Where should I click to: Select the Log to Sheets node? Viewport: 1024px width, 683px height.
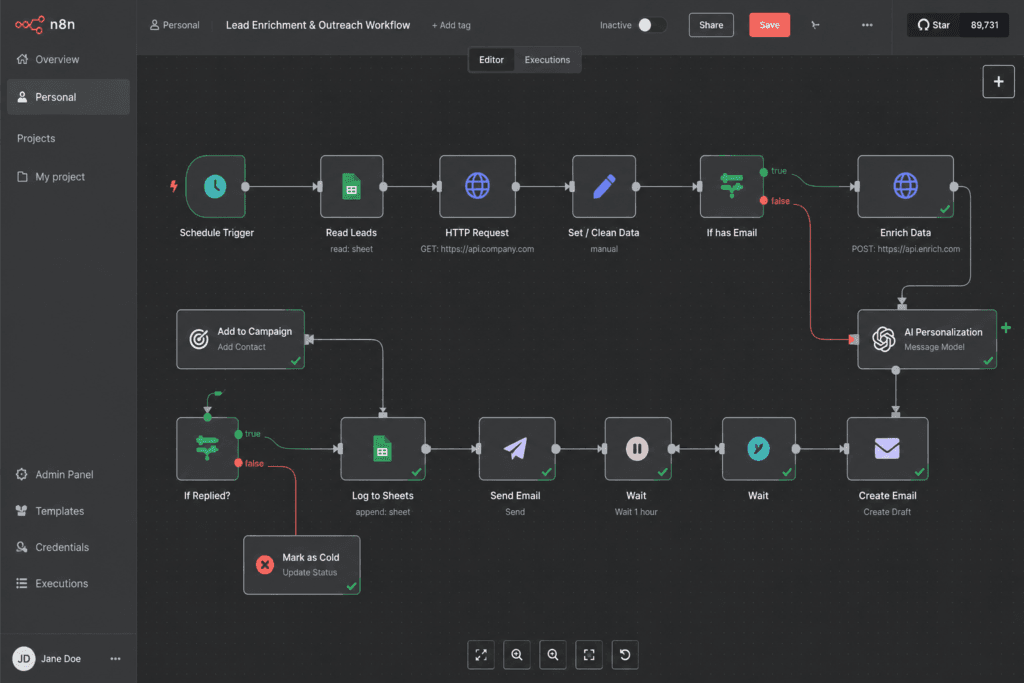383,449
